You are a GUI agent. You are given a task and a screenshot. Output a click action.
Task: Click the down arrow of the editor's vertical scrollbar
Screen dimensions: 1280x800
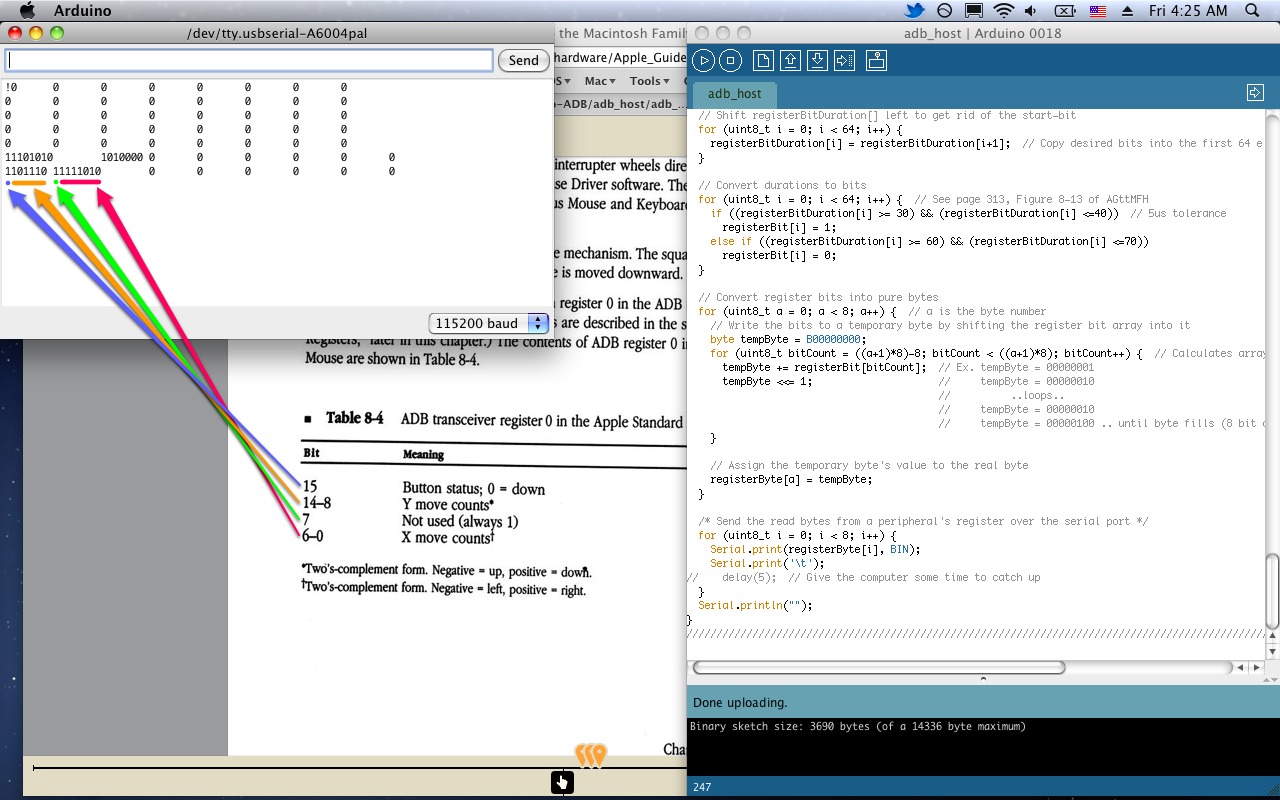click(x=1272, y=651)
